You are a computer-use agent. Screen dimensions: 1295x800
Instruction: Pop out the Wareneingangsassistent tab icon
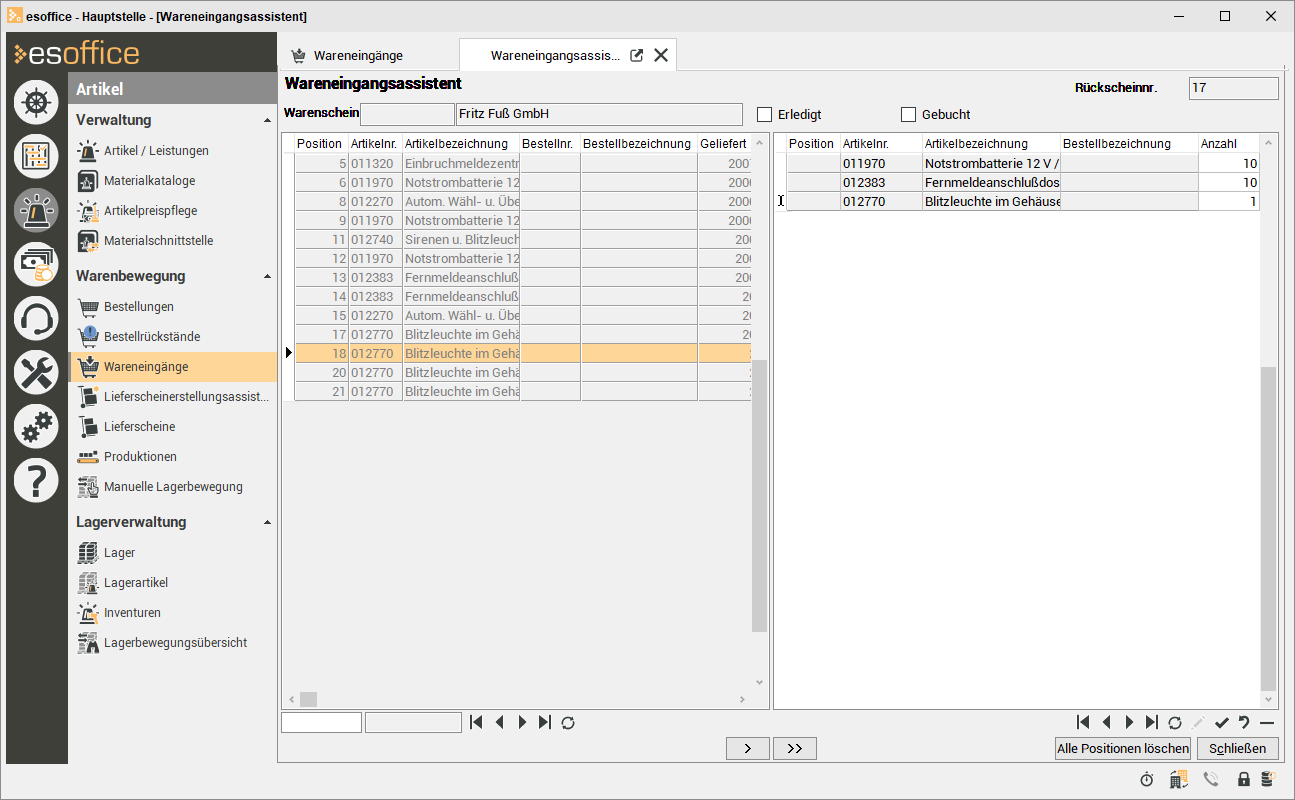point(636,56)
